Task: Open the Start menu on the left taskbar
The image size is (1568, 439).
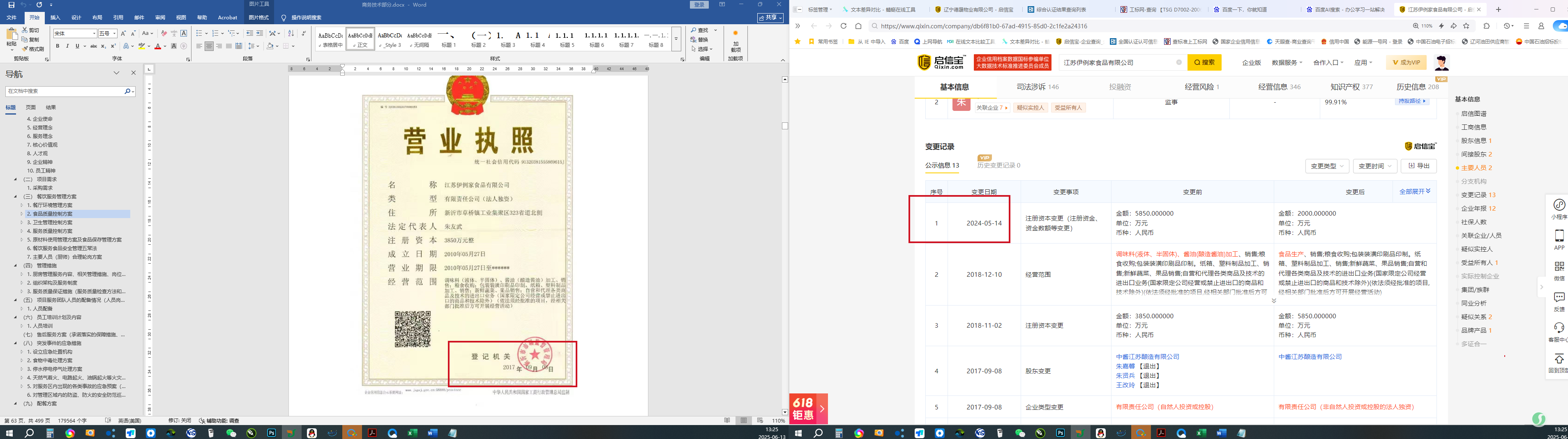Action: click(x=9, y=433)
